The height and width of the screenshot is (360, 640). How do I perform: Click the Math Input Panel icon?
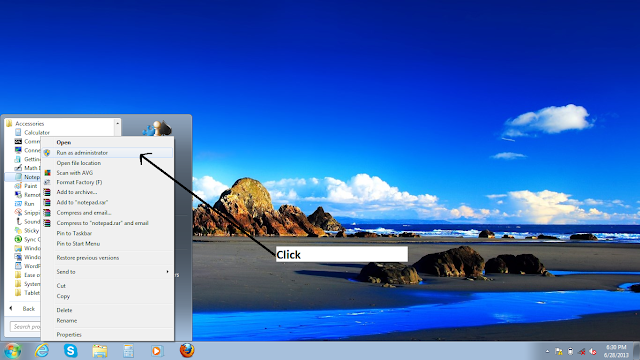(x=18, y=168)
